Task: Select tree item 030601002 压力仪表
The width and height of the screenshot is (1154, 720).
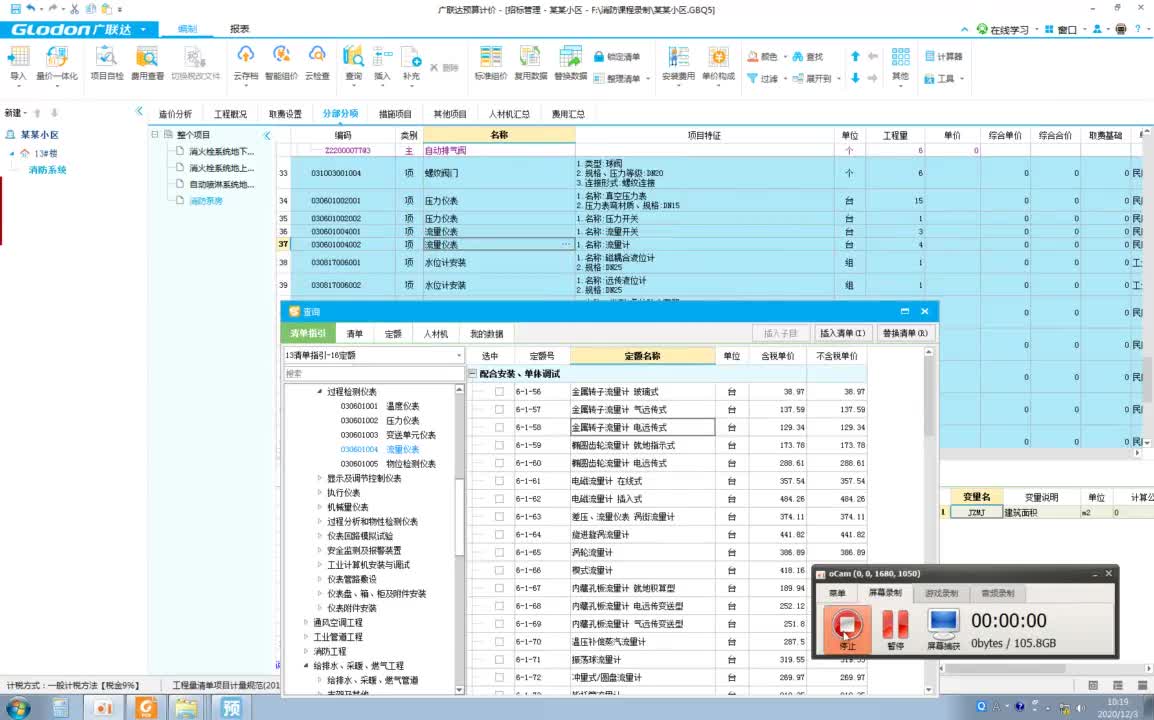Action: (380, 420)
